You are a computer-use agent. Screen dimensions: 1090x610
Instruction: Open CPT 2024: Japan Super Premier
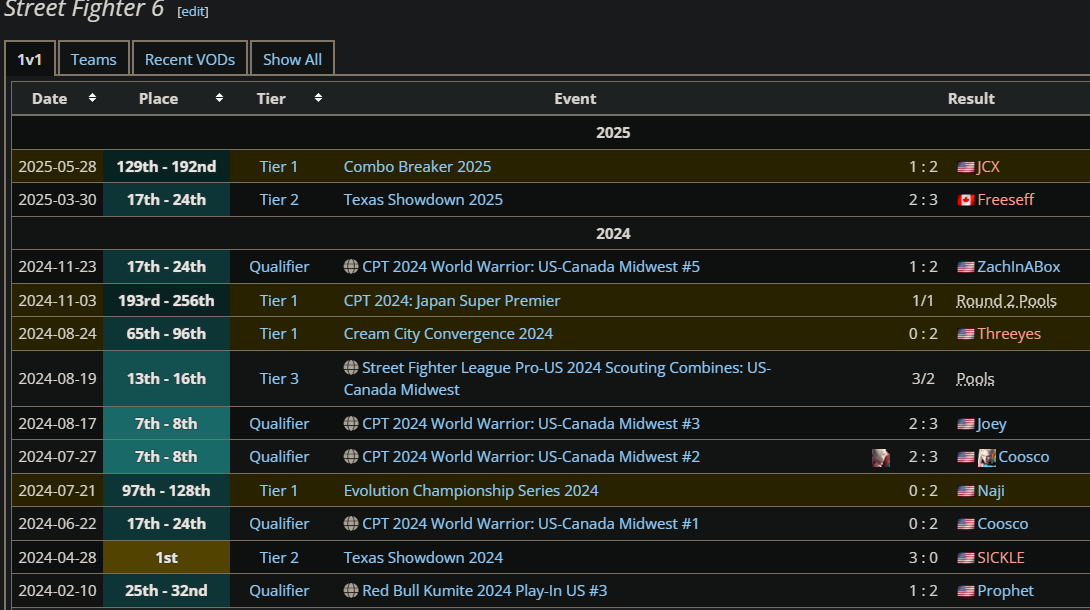[x=452, y=301]
